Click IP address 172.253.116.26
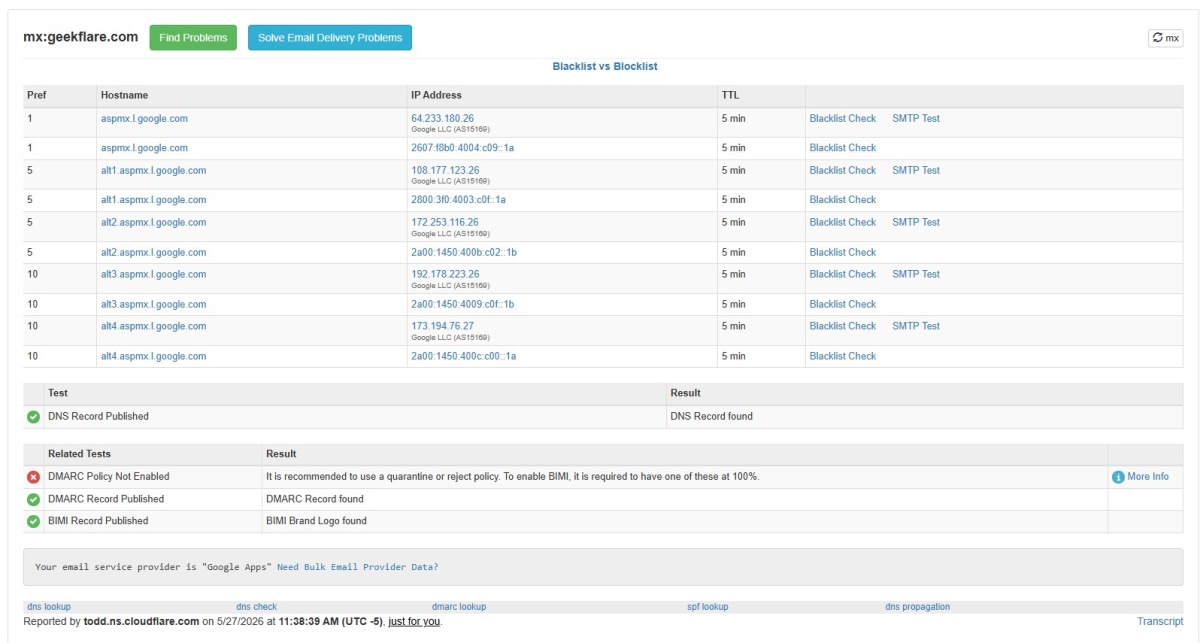This screenshot has width=1200, height=643. (x=445, y=223)
